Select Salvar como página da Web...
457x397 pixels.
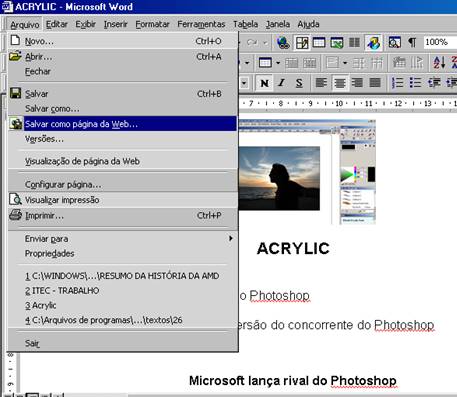pos(123,124)
